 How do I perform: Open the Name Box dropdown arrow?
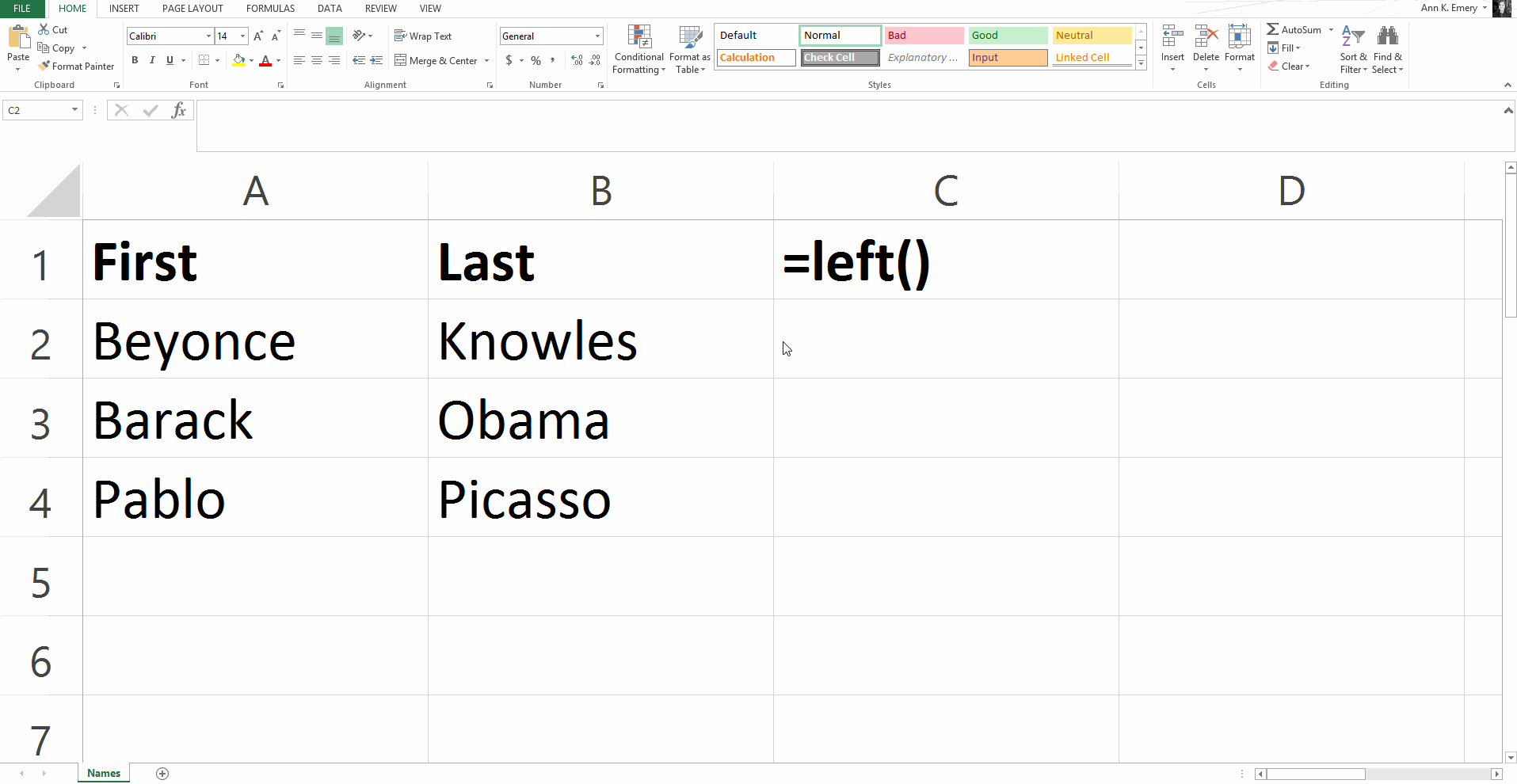[74, 110]
